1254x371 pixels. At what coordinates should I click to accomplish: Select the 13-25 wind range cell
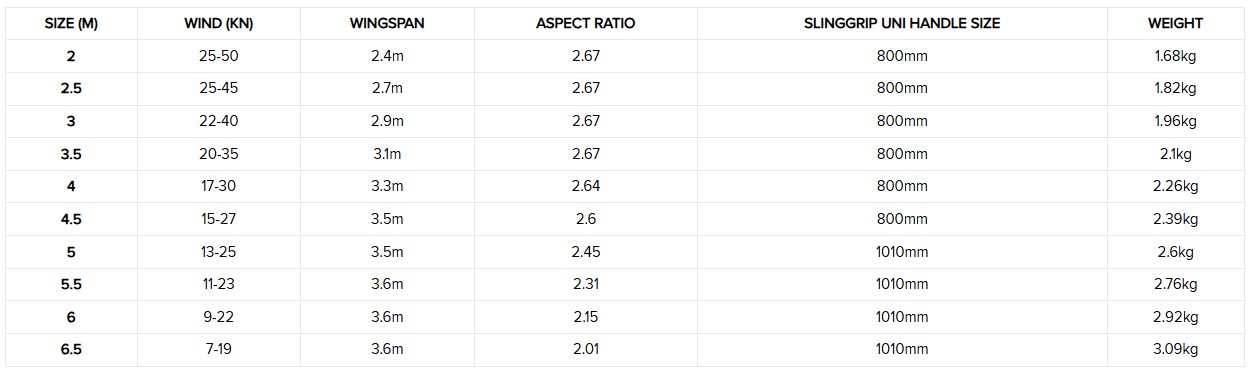(x=218, y=251)
